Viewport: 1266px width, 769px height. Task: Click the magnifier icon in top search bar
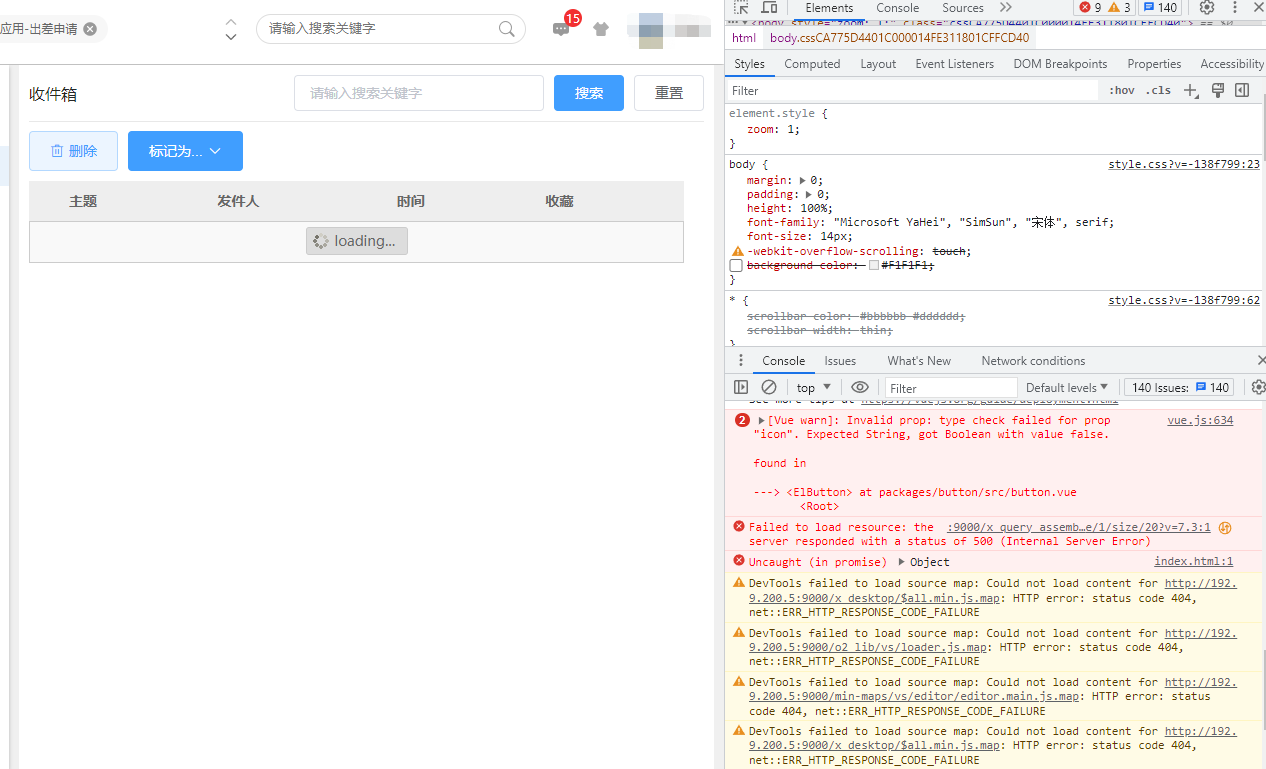click(507, 29)
